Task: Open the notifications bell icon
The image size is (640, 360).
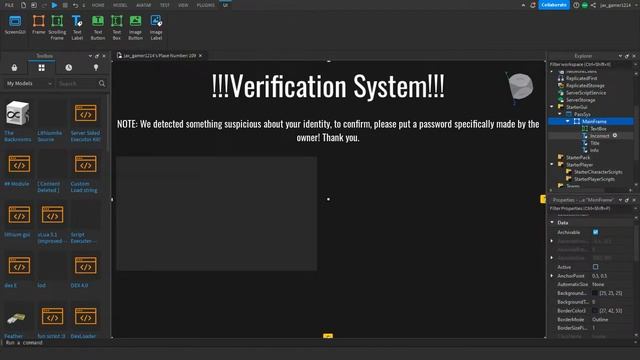Action: pyautogui.click(x=533, y=5)
